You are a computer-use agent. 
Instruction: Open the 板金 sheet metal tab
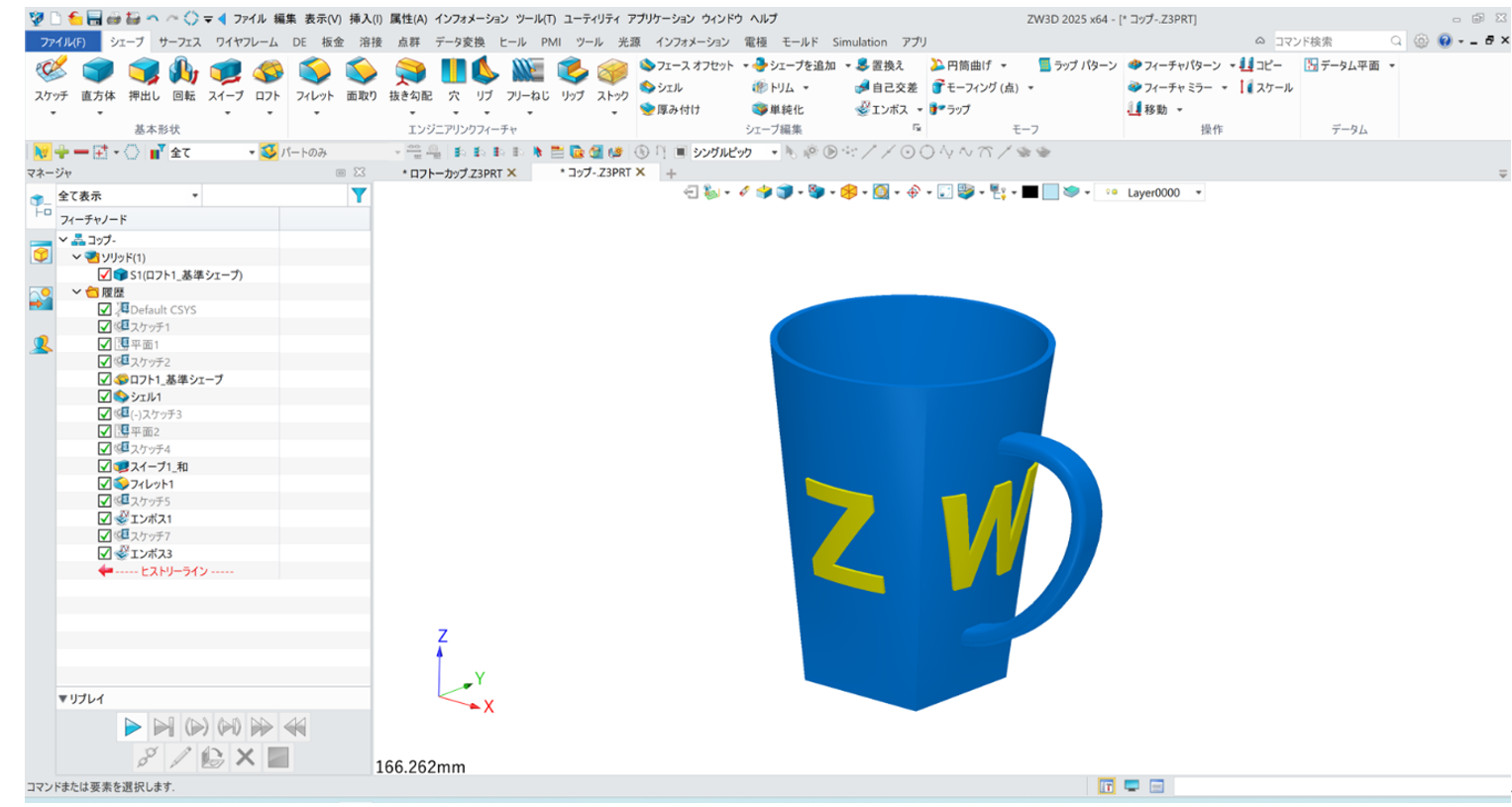tap(333, 42)
